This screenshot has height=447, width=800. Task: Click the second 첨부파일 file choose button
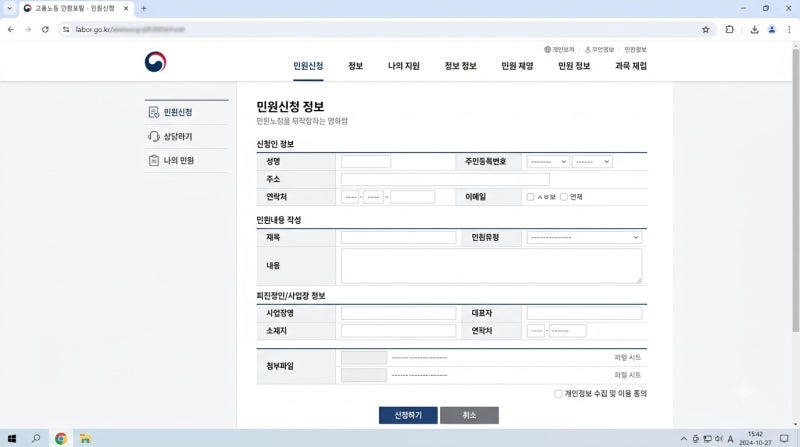click(364, 375)
